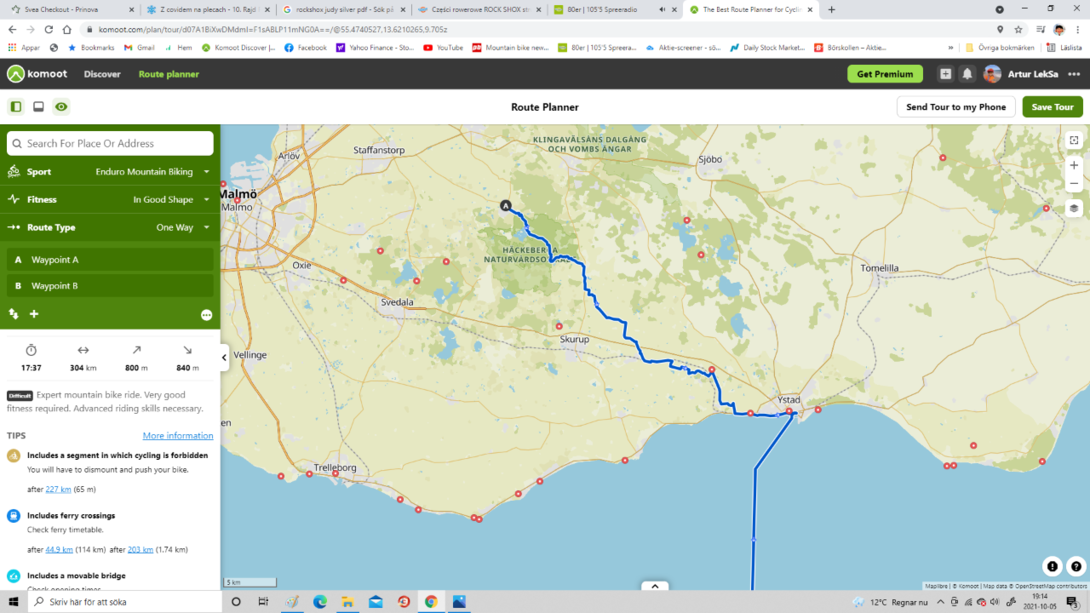1090x613 pixels.
Task: Click the Search For Place Or Address field
Action: [x=110, y=143]
